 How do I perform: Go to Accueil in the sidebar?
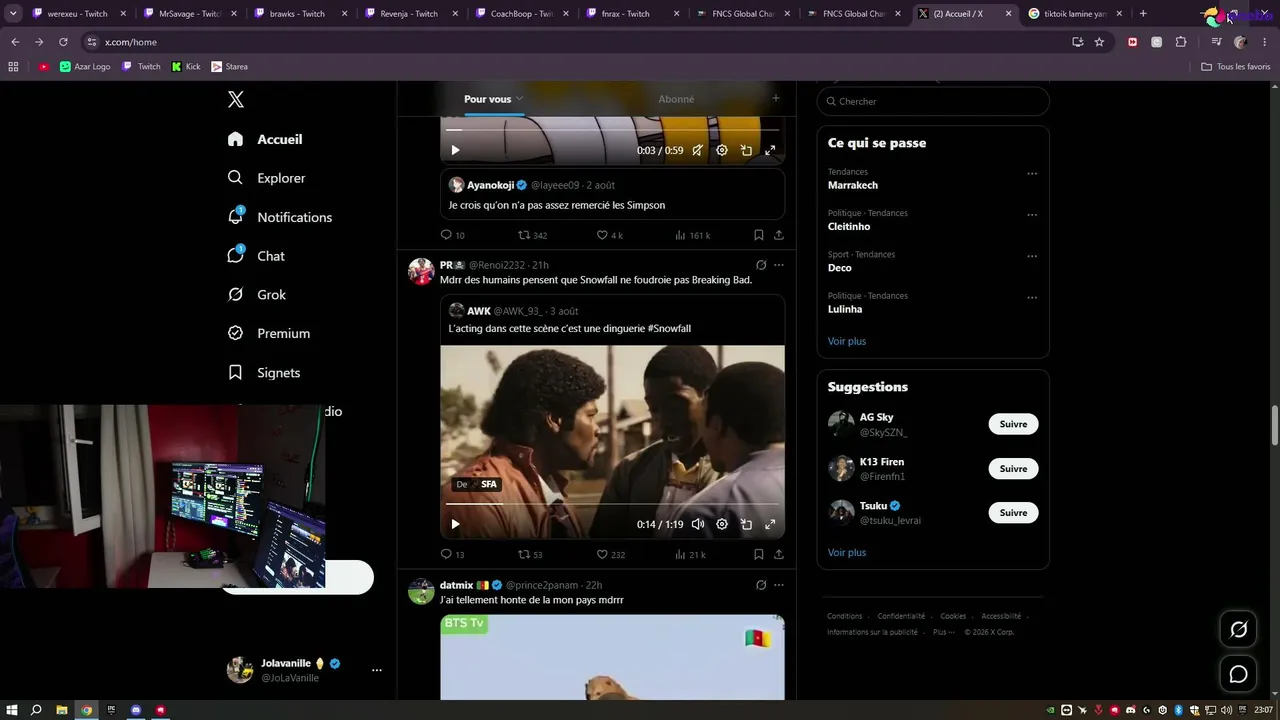[x=265, y=139]
